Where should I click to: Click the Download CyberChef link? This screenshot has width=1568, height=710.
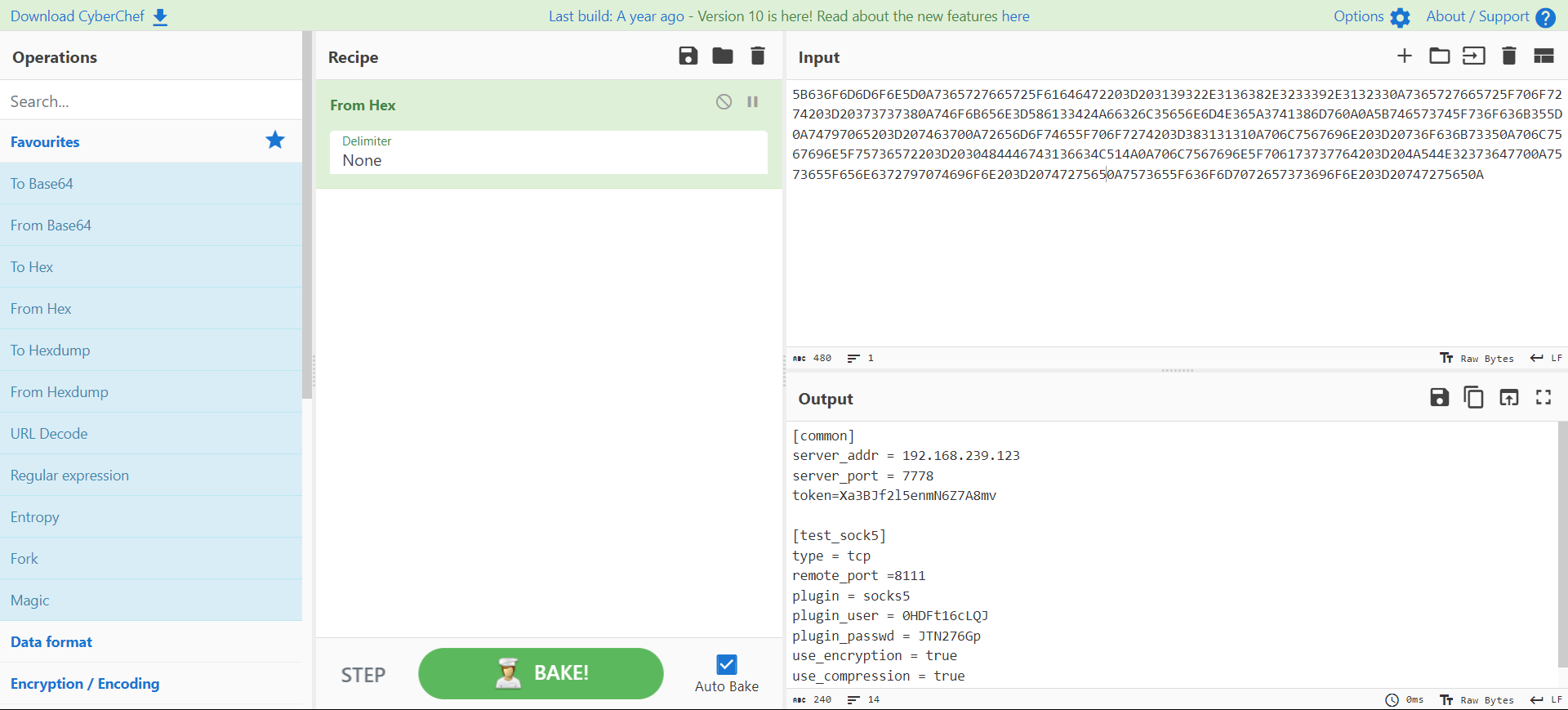coord(78,16)
